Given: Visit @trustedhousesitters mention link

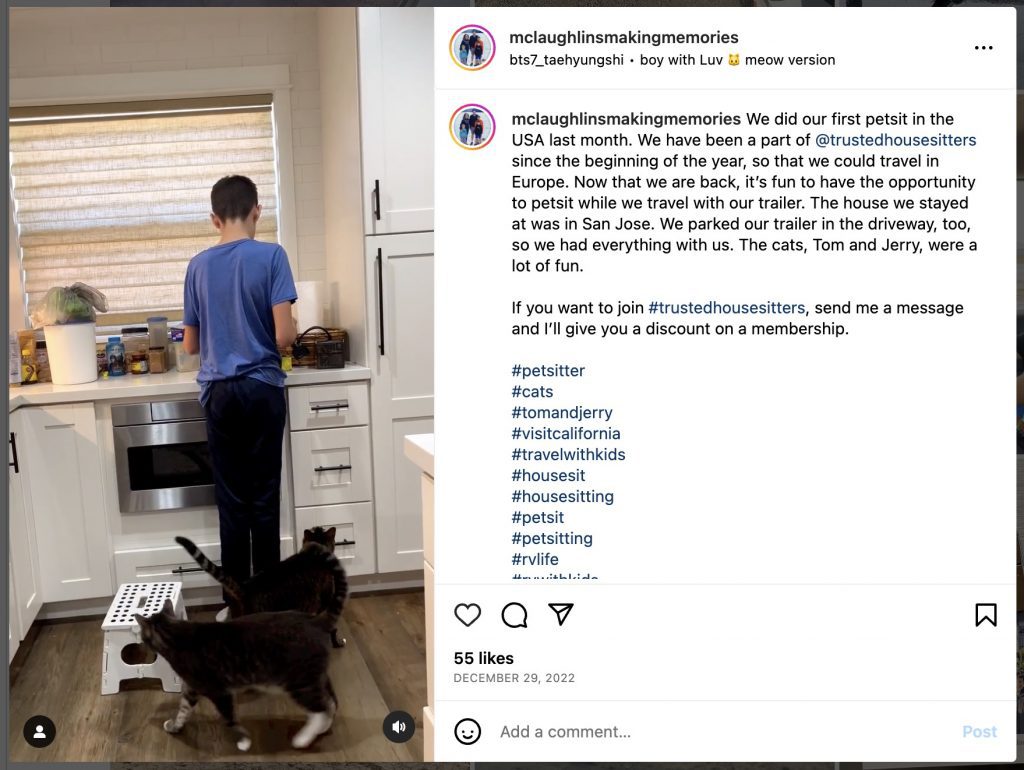Looking at the screenshot, I should point(895,140).
